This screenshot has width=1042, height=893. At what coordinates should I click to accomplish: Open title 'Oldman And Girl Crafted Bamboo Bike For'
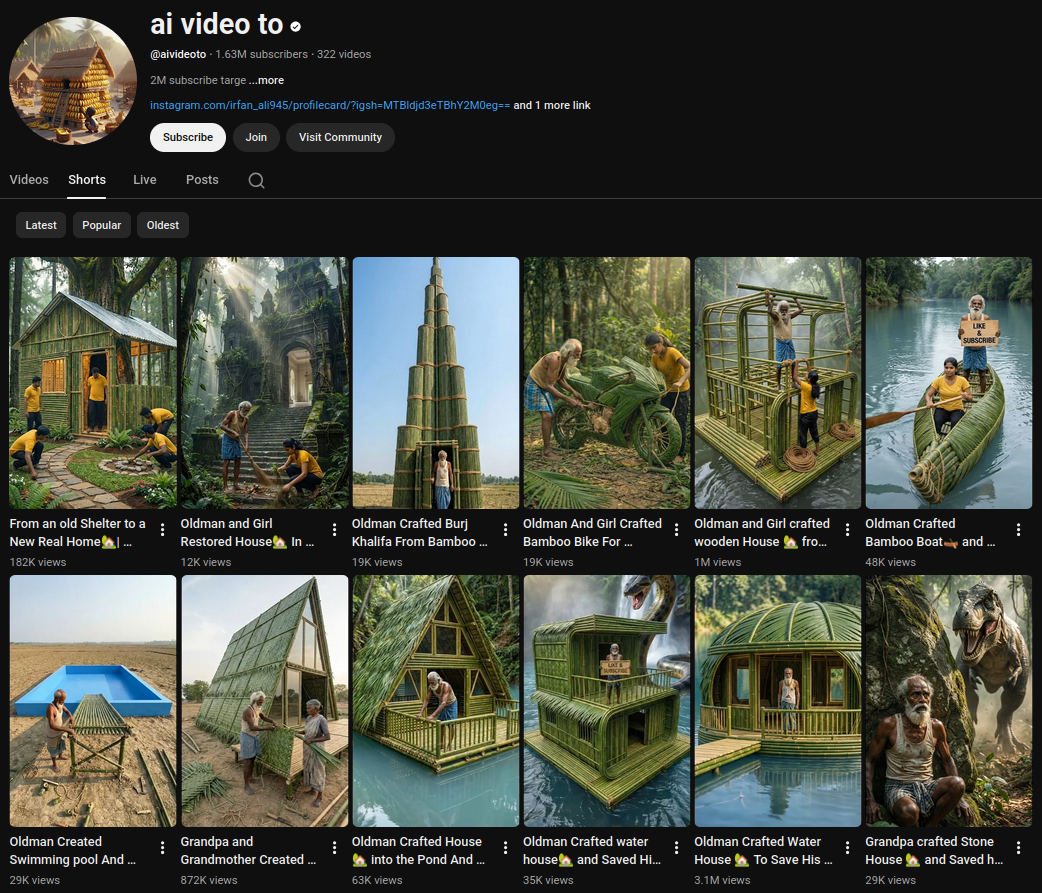(592, 532)
